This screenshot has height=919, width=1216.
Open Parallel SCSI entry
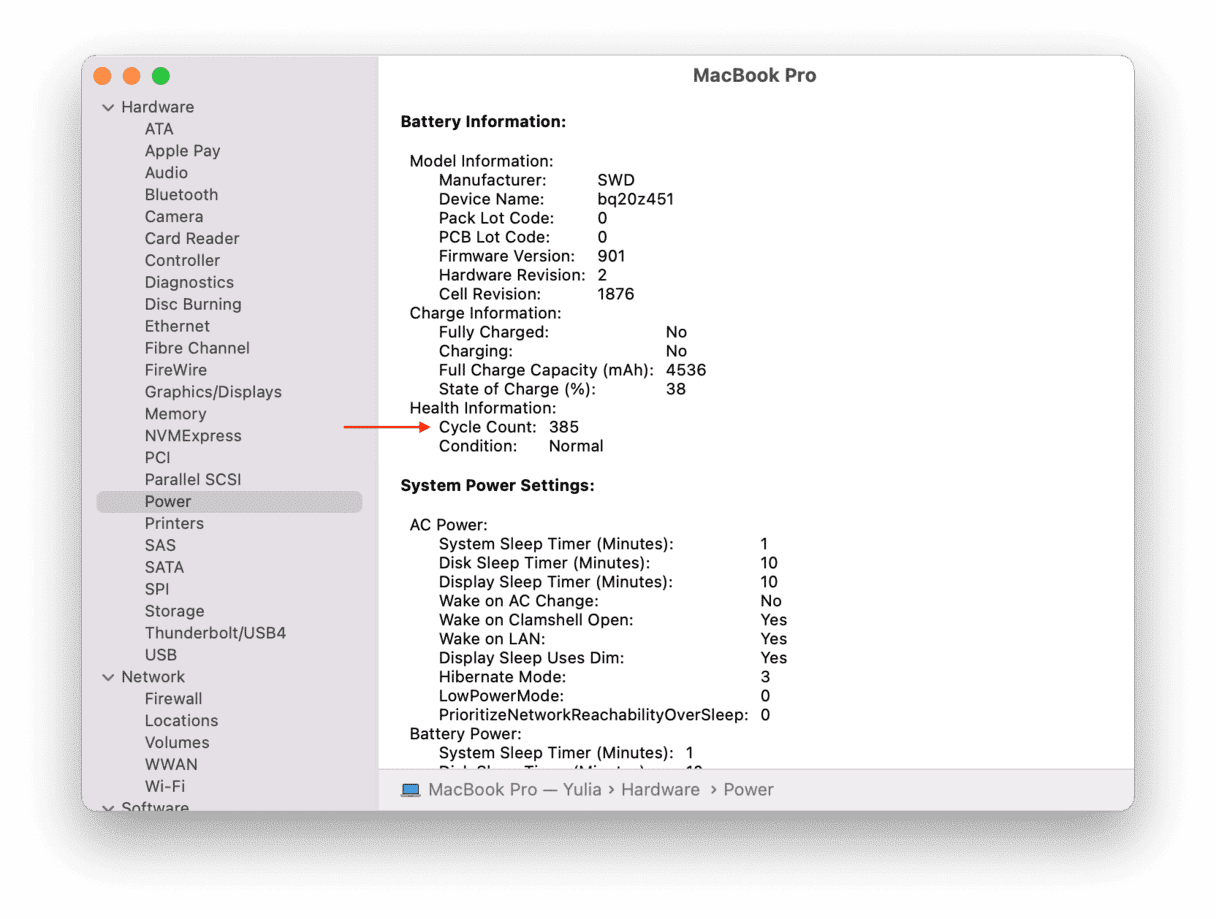coord(193,481)
